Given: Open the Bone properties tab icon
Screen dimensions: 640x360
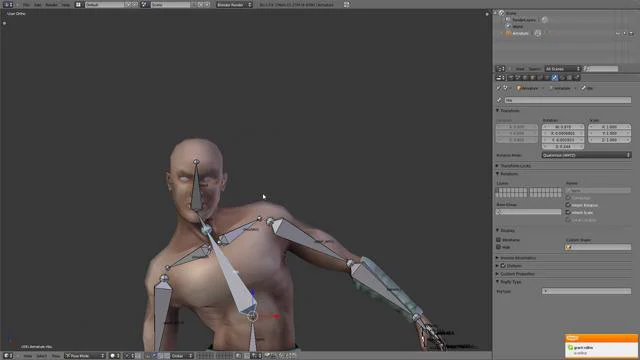Looking at the screenshot, I should pyautogui.click(x=555, y=78).
